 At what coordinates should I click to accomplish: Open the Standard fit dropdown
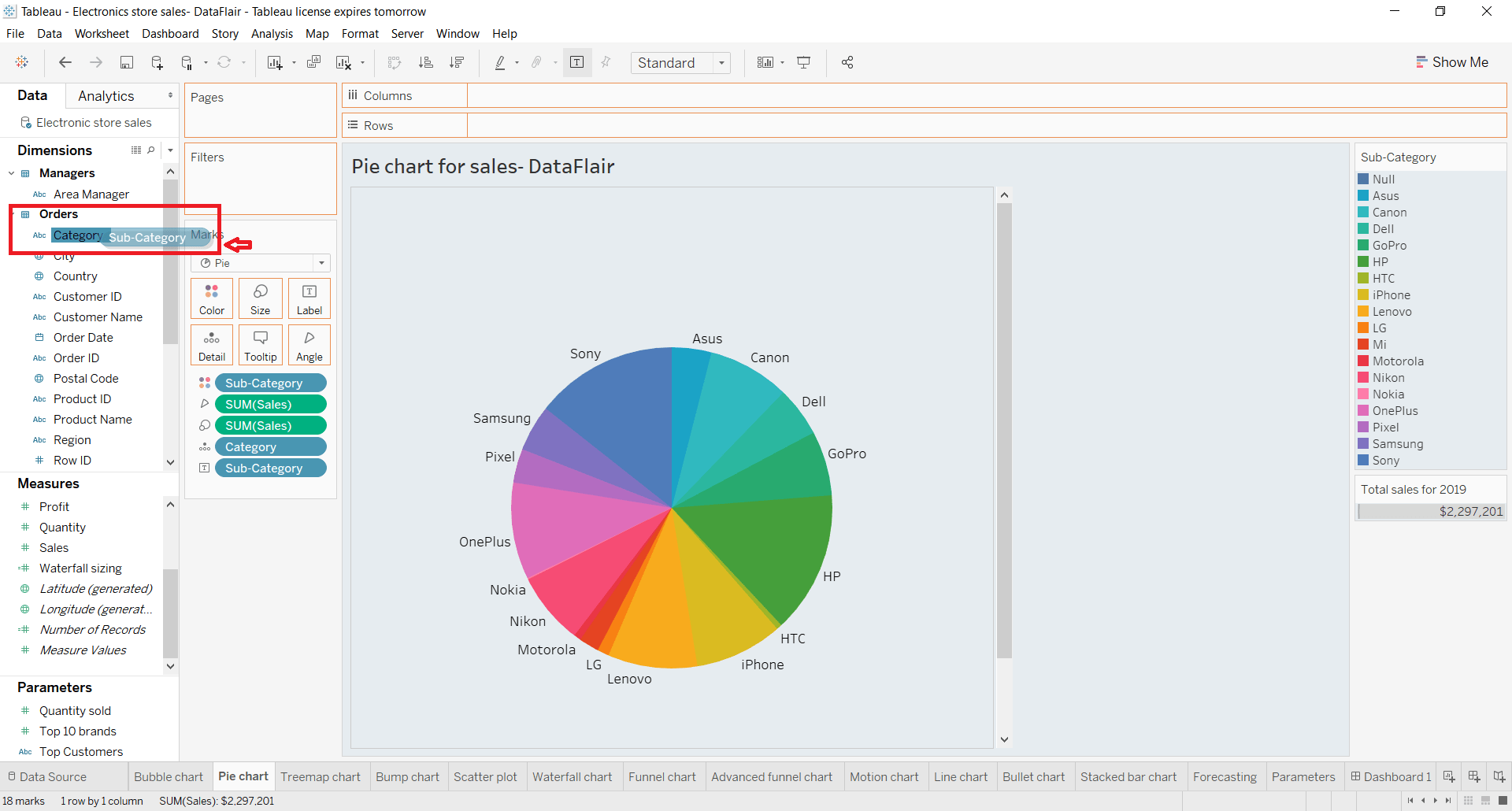721,62
